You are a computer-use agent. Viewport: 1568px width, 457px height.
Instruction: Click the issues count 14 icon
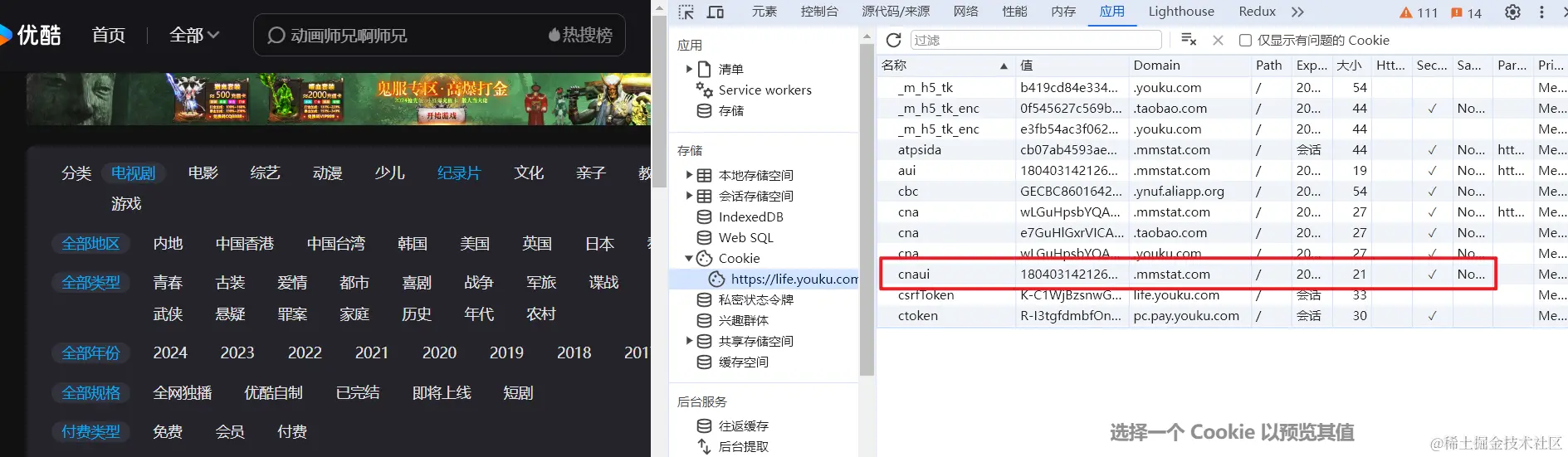click(1466, 12)
